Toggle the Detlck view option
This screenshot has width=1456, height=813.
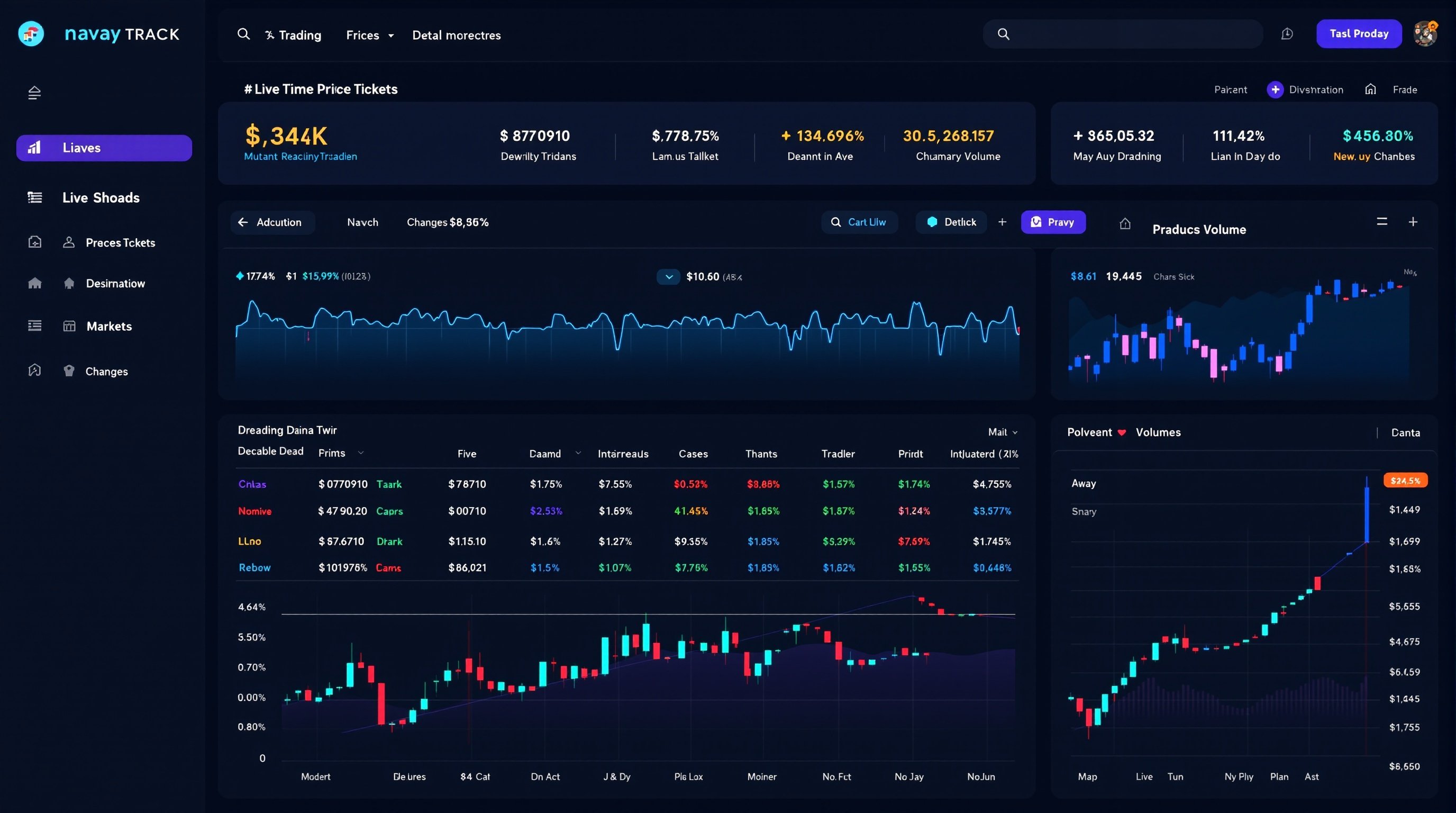[x=951, y=222]
